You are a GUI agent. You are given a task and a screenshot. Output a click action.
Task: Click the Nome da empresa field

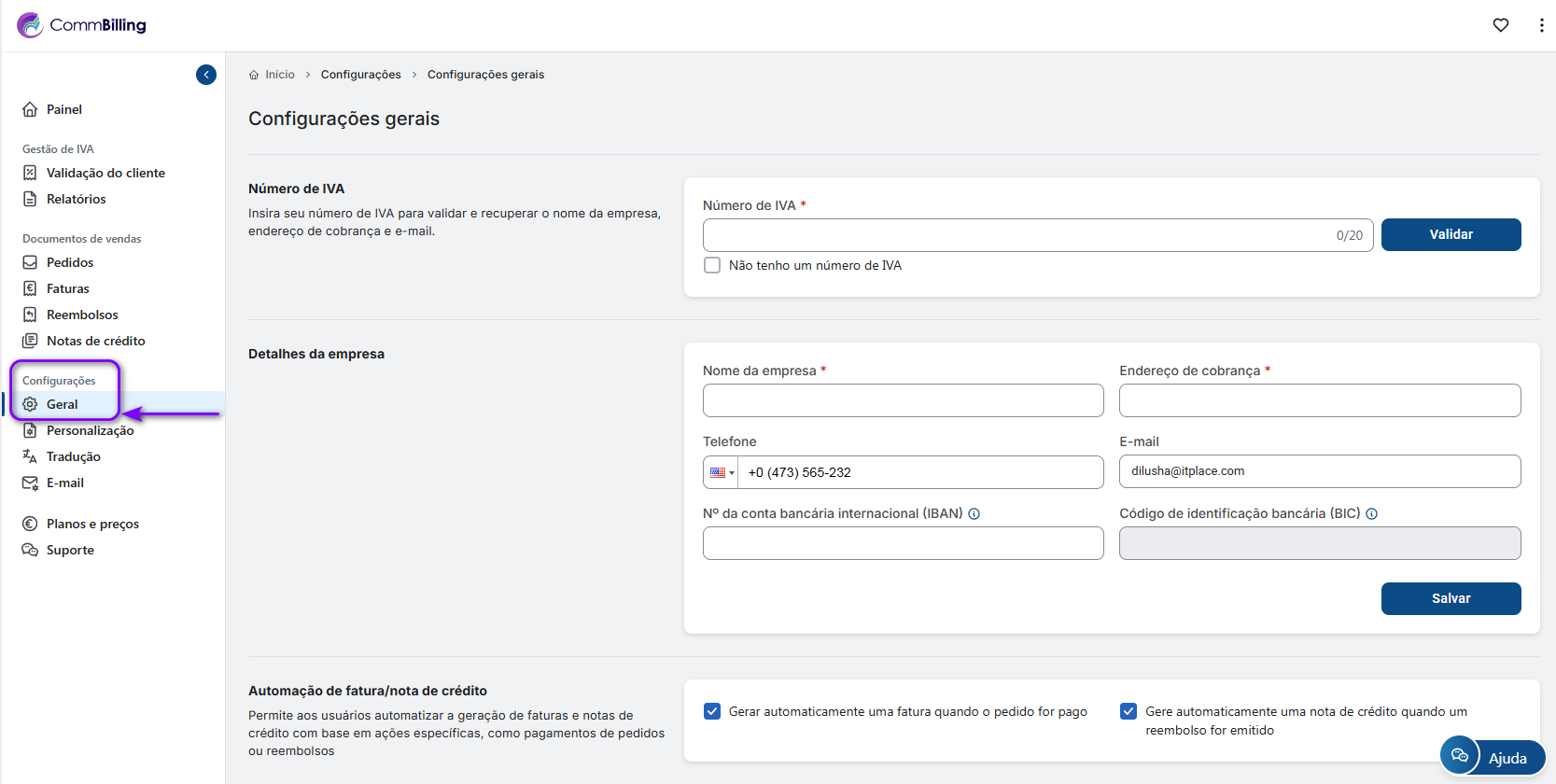click(x=903, y=400)
